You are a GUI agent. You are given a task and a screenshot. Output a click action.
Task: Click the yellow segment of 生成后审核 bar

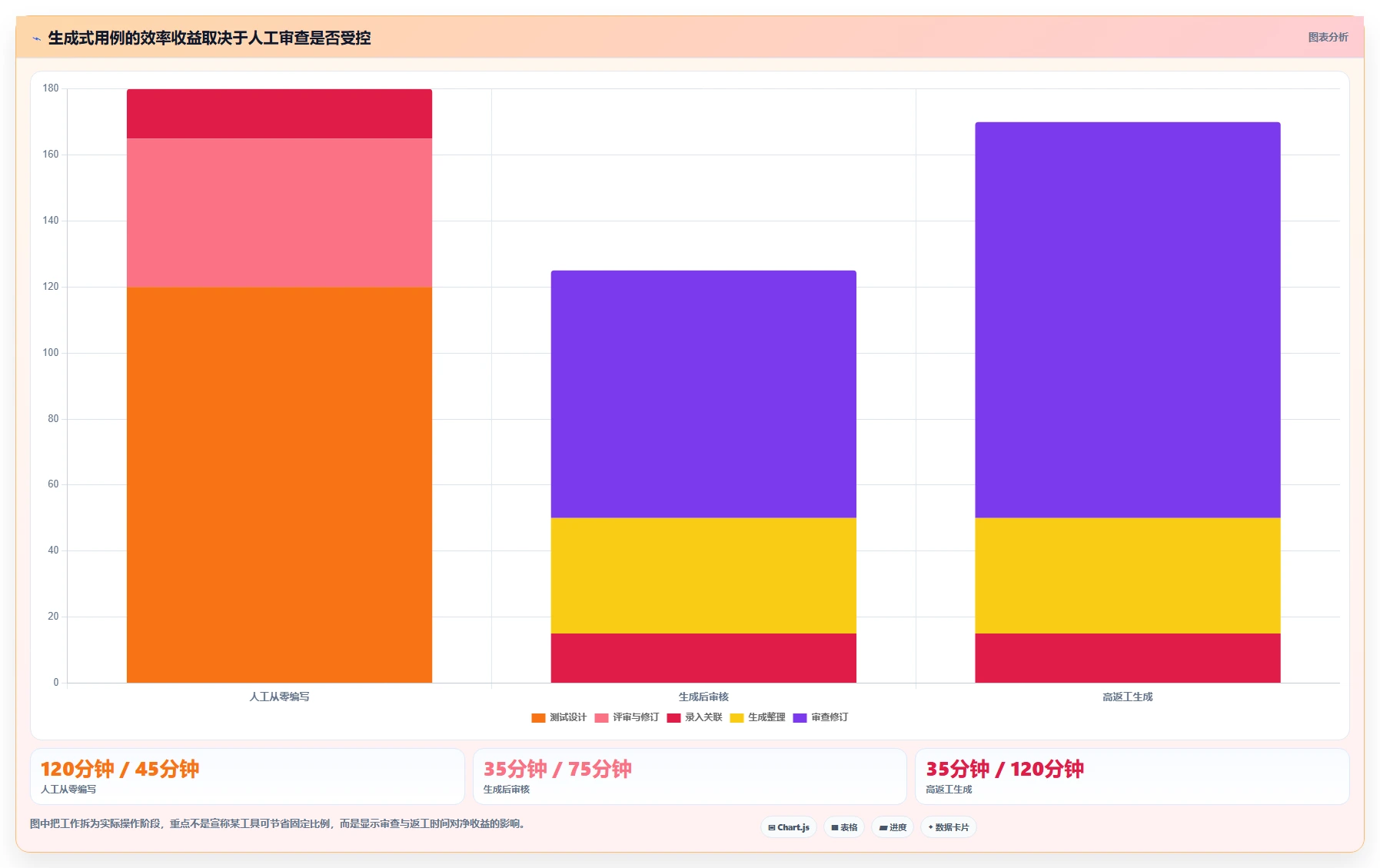click(703, 575)
